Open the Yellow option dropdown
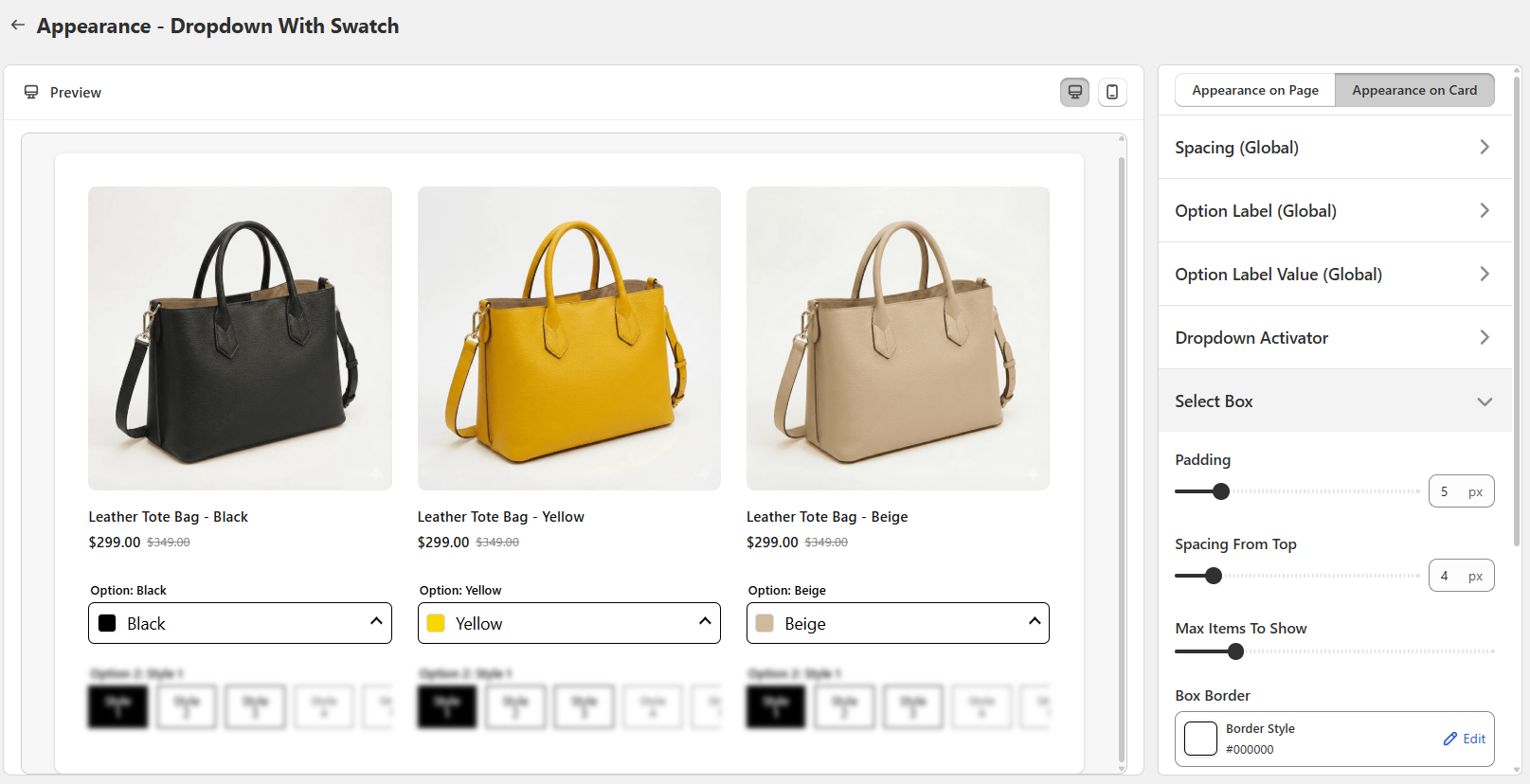1530x784 pixels. 568,623
